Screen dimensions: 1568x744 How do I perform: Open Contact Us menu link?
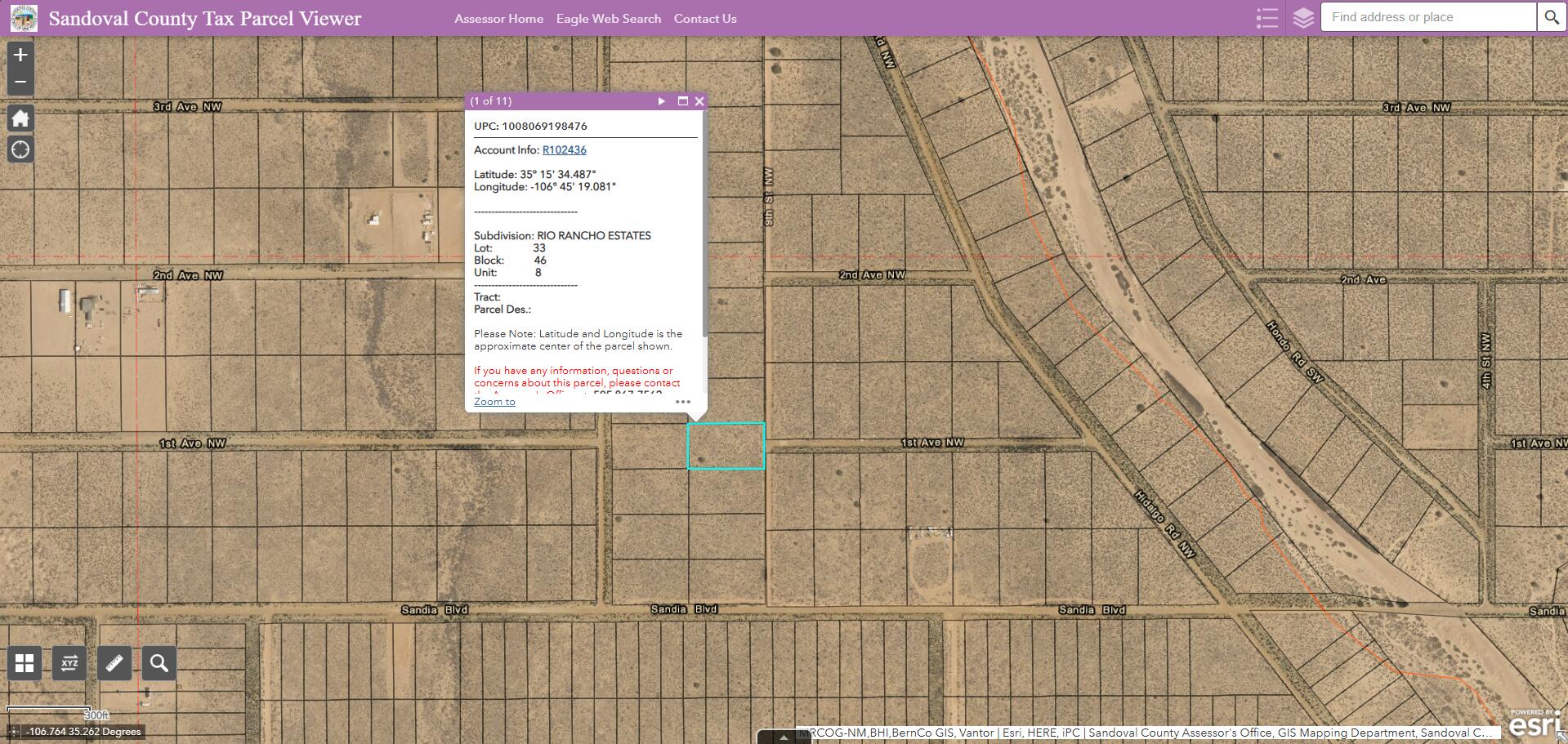click(704, 19)
